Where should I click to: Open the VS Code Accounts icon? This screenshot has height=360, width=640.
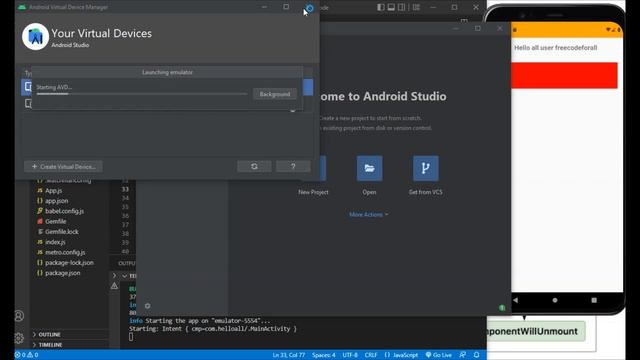click(x=19, y=316)
